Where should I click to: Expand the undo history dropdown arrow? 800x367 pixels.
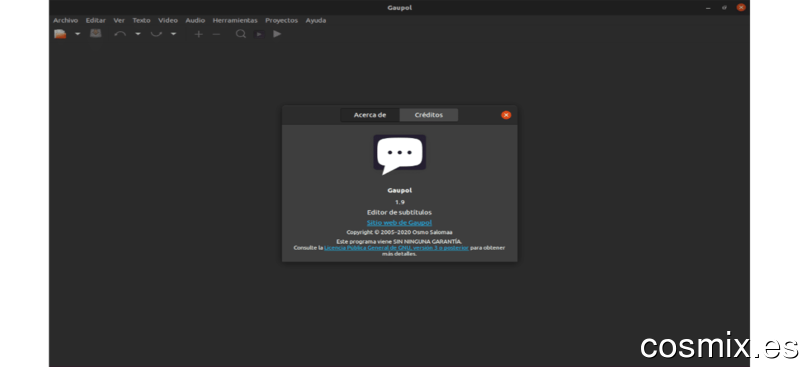point(138,34)
